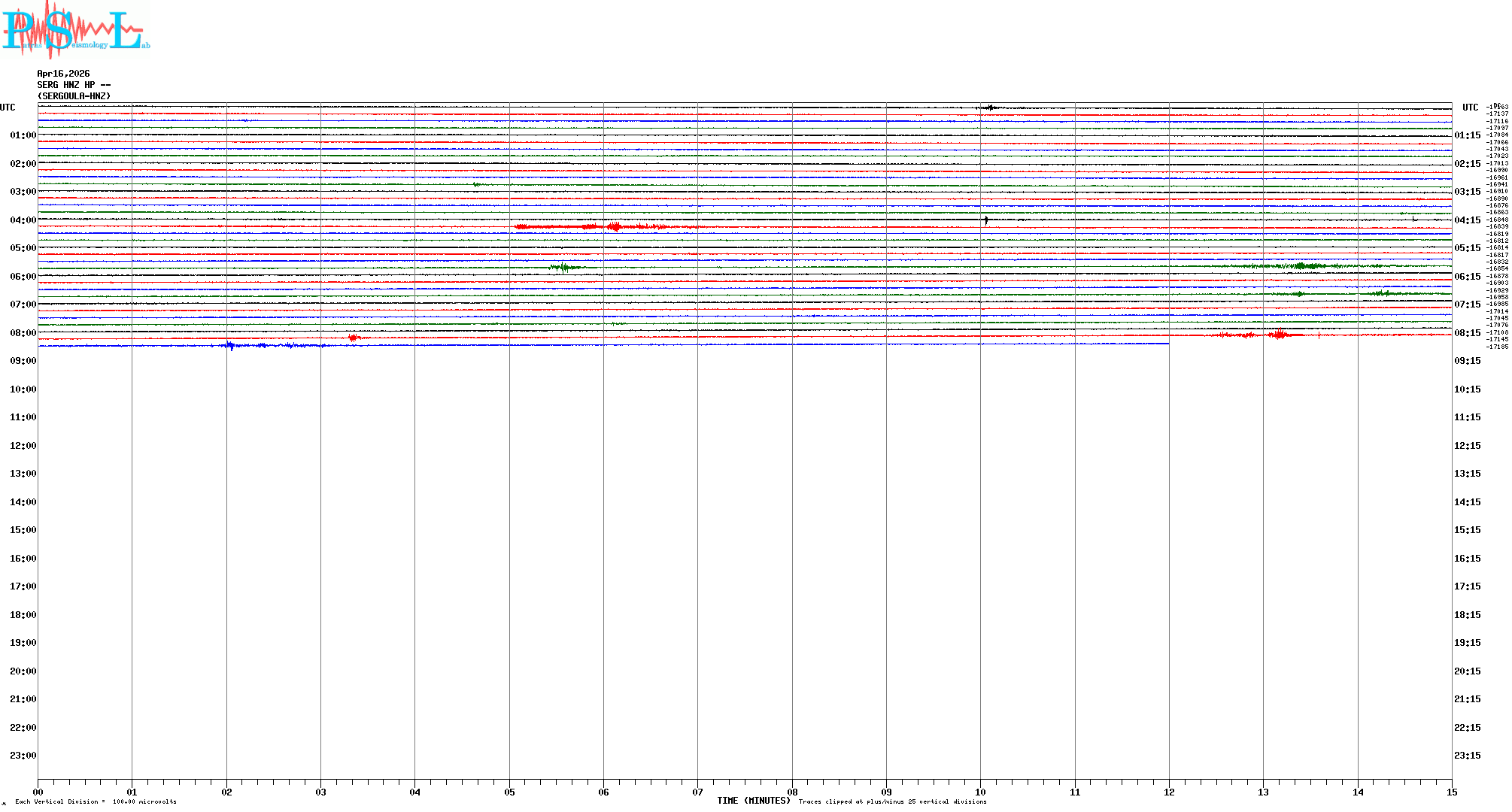
Task: Click the 15 minute tick at axis end
Action: point(1451,792)
